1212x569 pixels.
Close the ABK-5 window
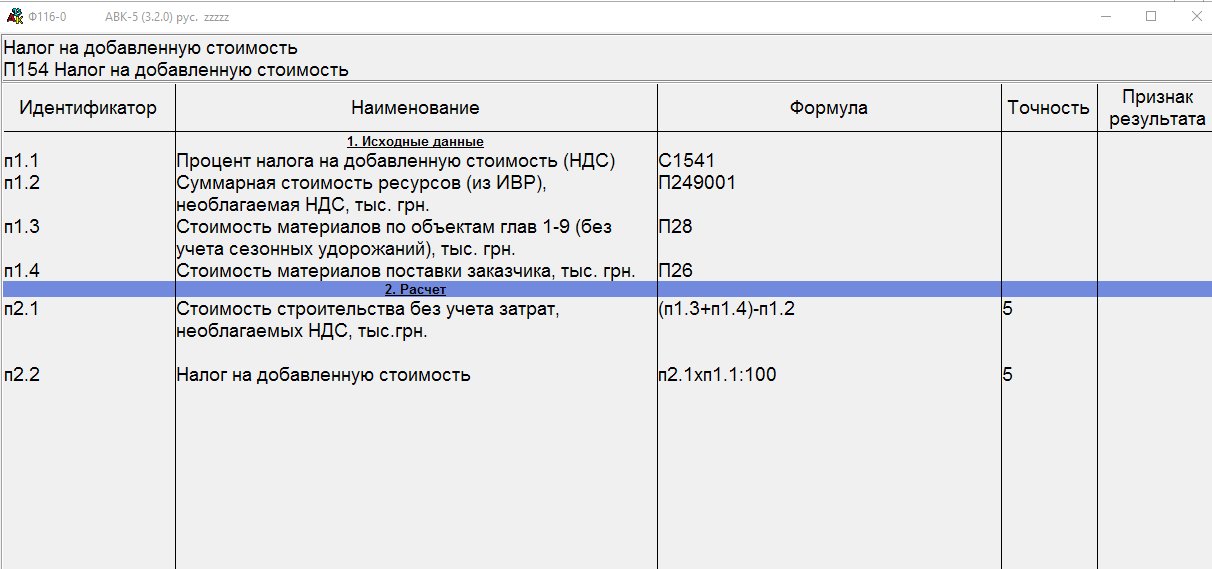1195,16
